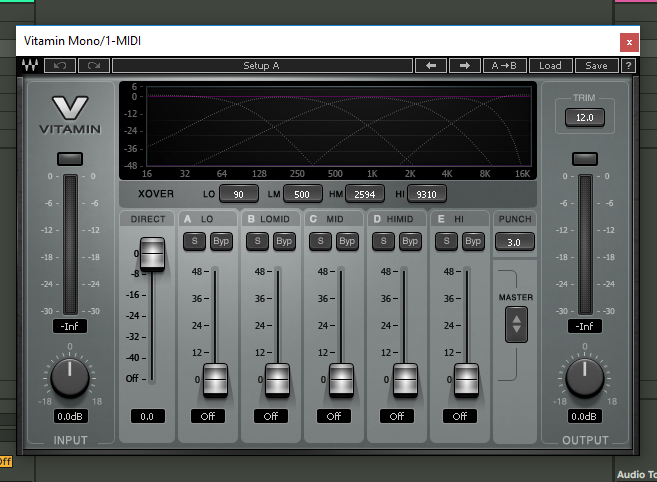Go to next preset with right arrow
Screen dimensions: 657x482
point(465,65)
